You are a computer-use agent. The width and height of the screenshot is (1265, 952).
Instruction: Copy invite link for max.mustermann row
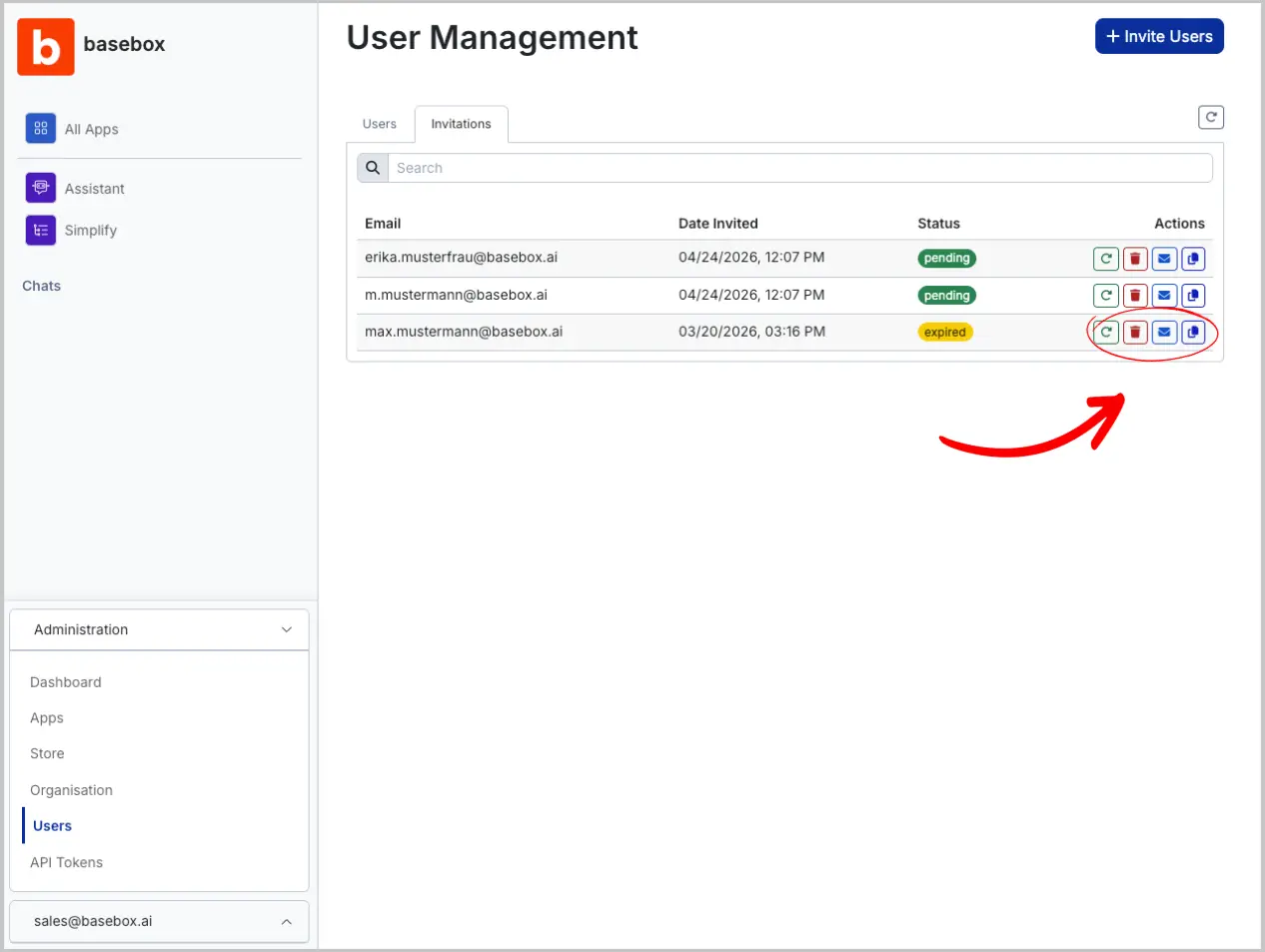coord(1193,332)
